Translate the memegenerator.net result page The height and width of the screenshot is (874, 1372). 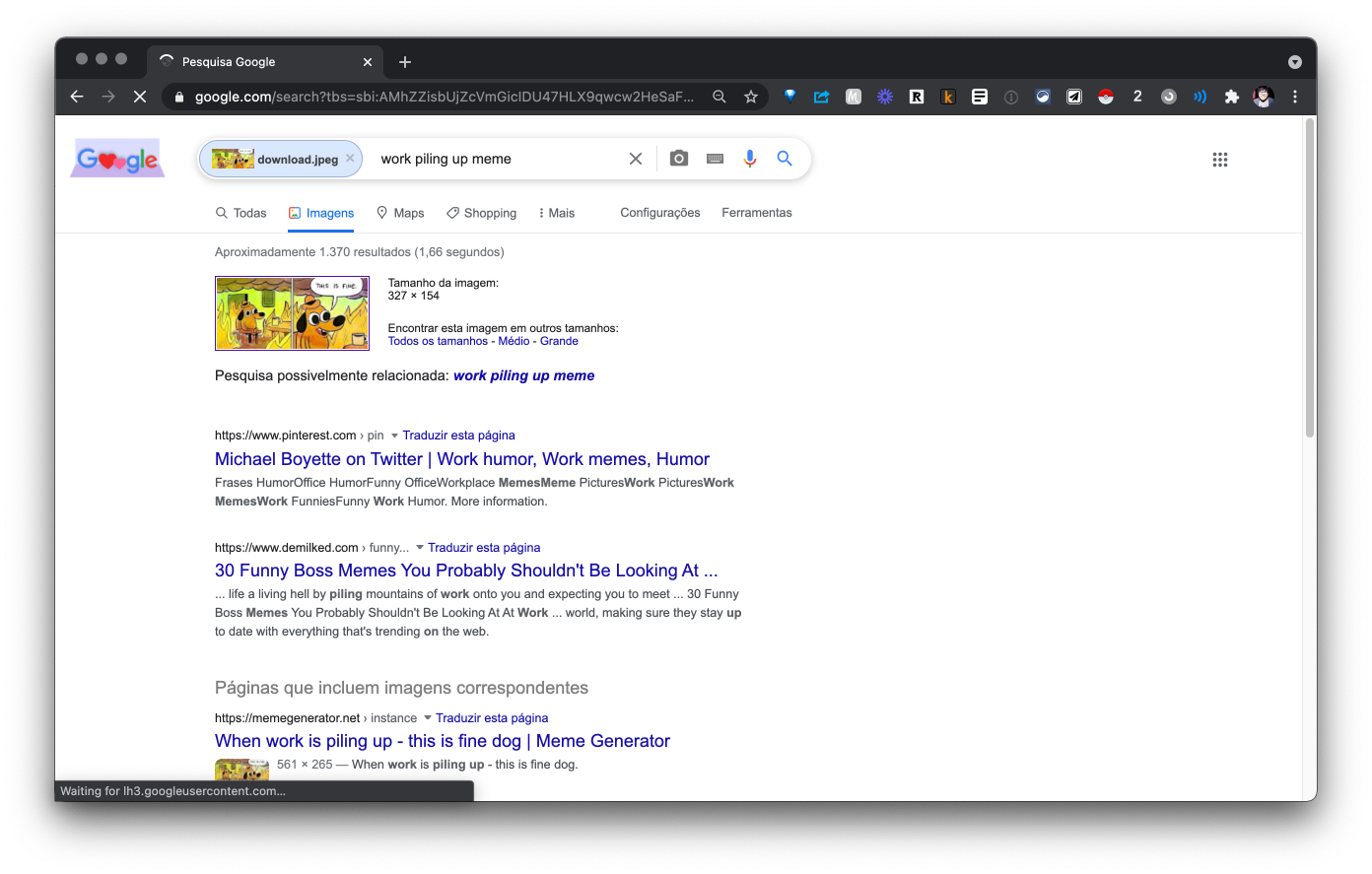(x=492, y=718)
